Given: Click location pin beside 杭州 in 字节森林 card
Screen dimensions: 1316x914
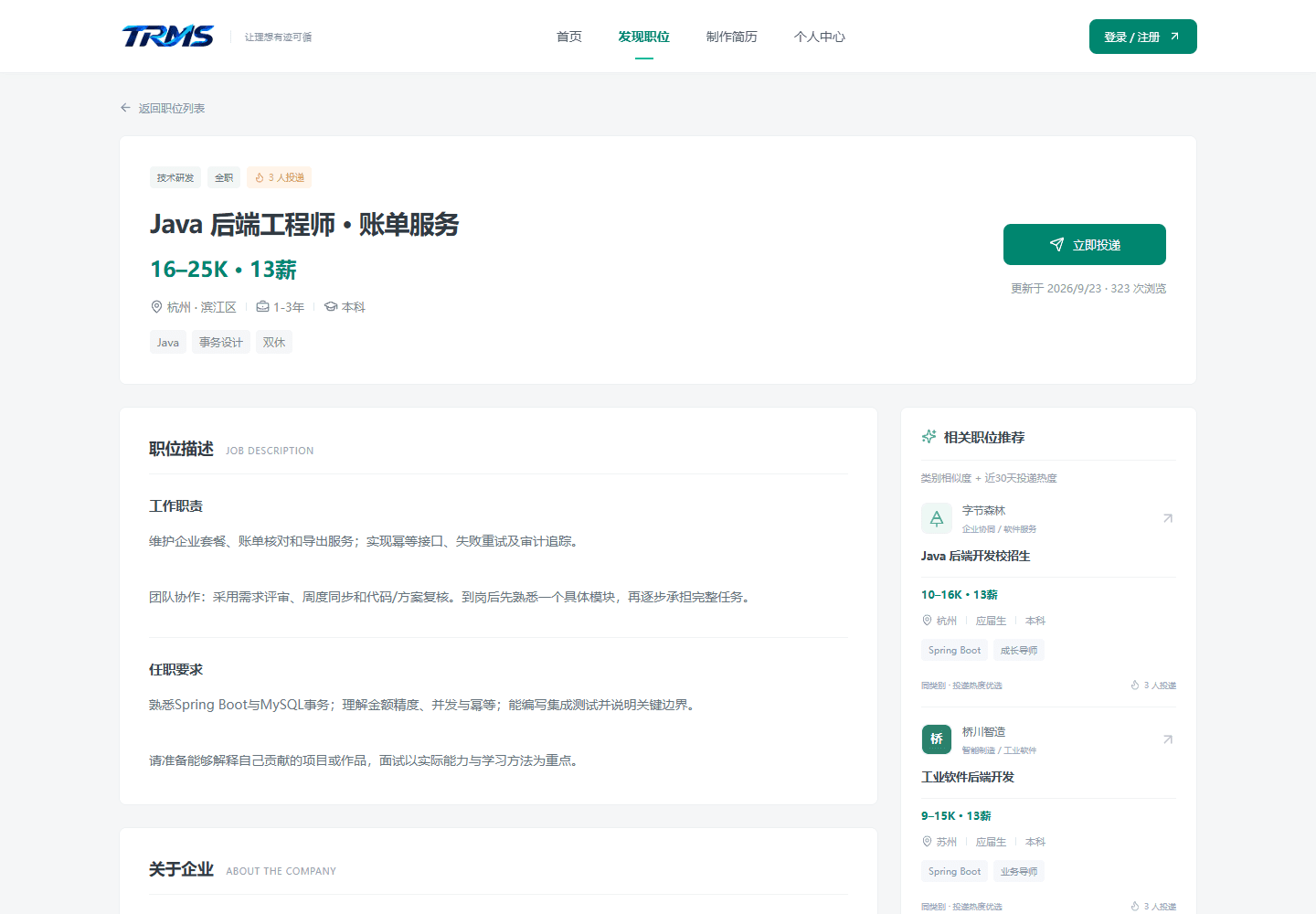Looking at the screenshot, I should pos(927,621).
